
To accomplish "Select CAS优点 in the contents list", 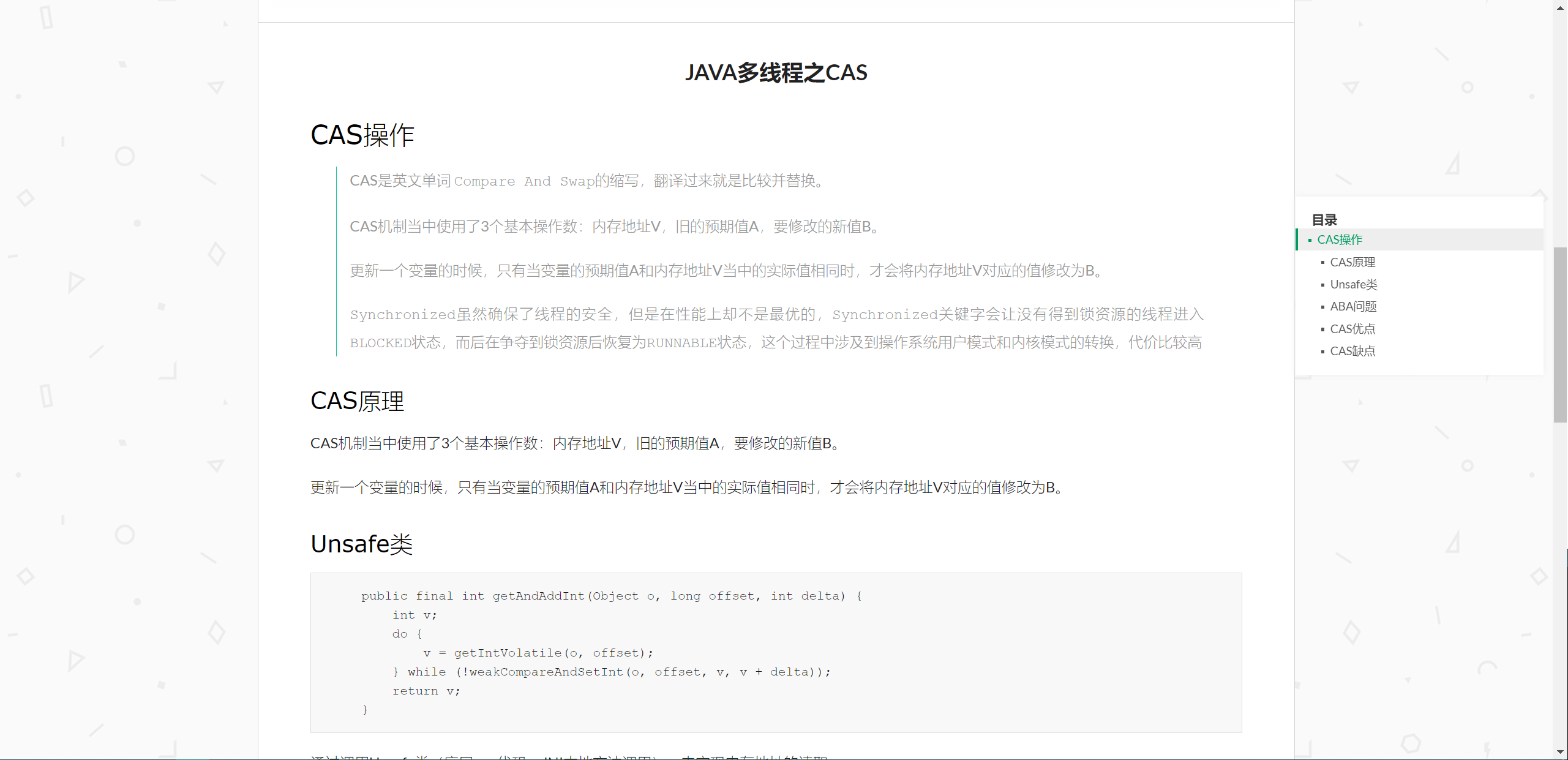I will point(1352,329).
